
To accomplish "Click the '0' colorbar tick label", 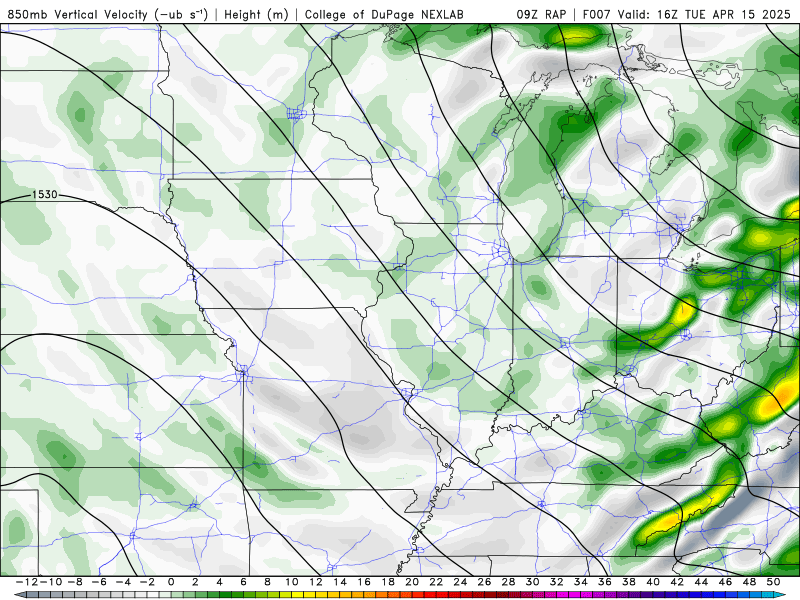I will coord(171,582).
